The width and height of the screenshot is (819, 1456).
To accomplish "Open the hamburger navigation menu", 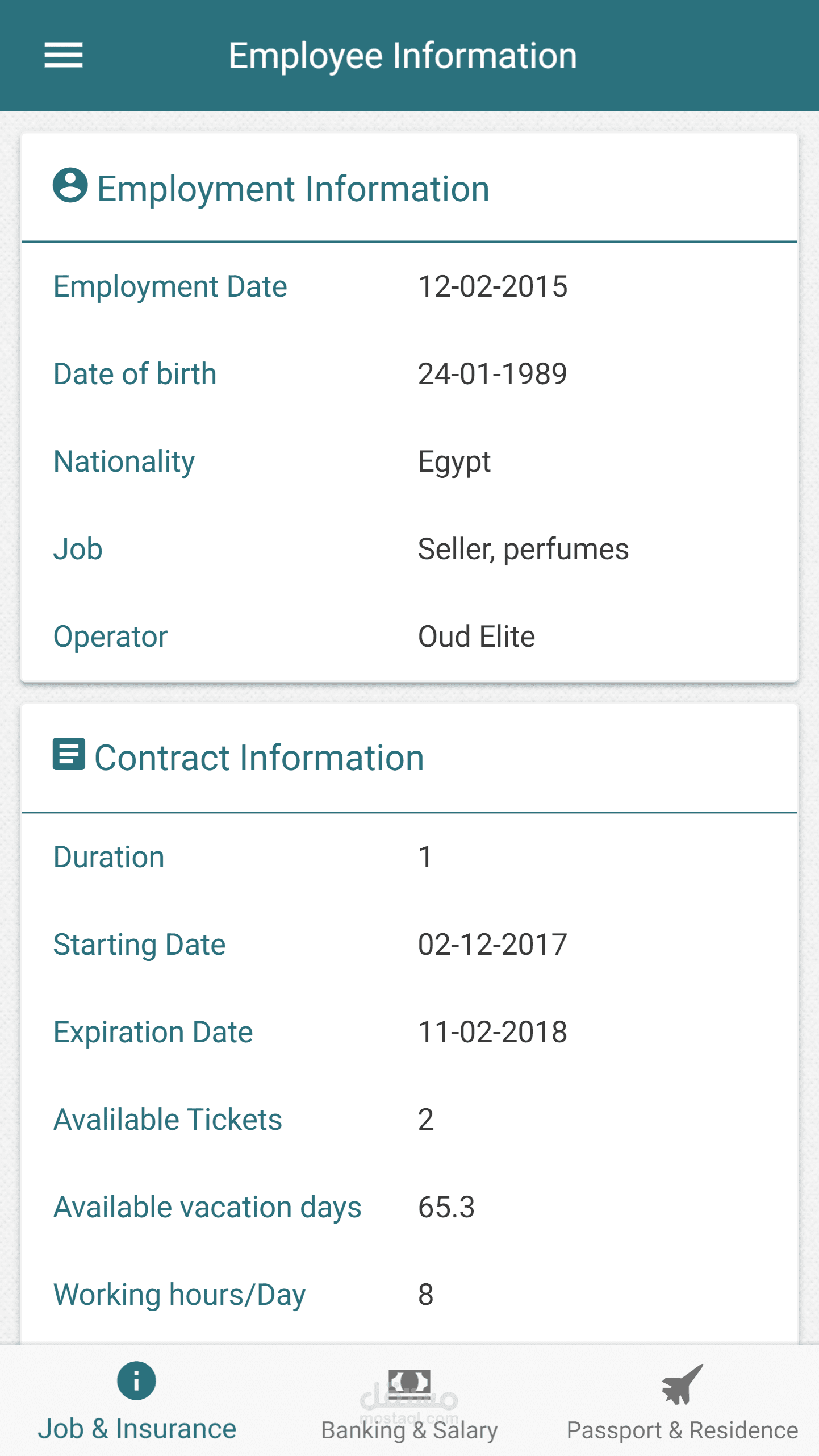I will [x=64, y=55].
